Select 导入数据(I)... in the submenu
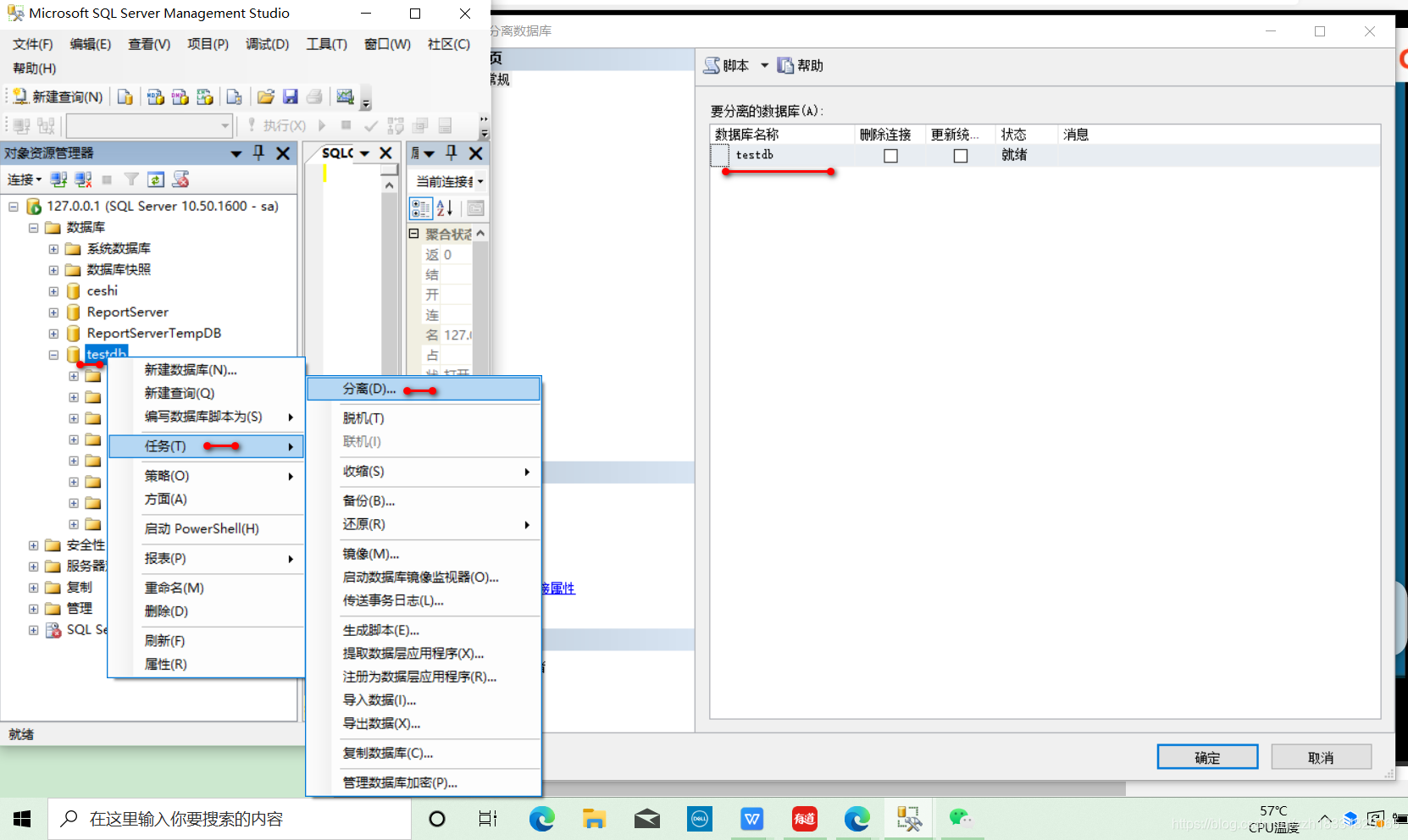Image resolution: width=1408 pixels, height=840 pixels. [424, 700]
